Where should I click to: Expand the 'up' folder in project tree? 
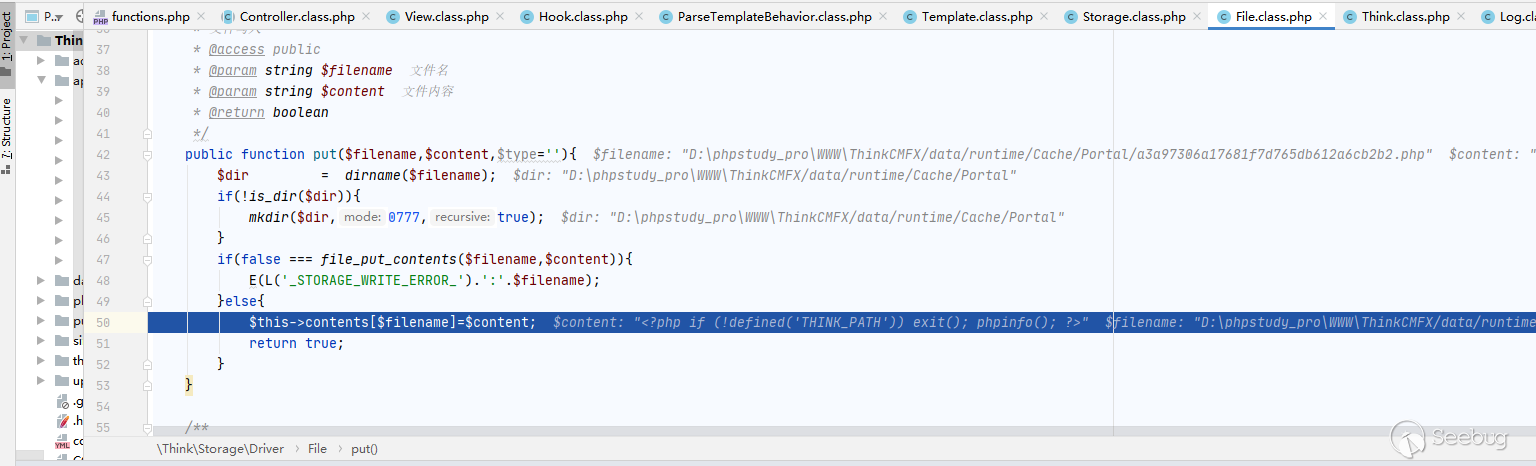pyautogui.click(x=41, y=381)
